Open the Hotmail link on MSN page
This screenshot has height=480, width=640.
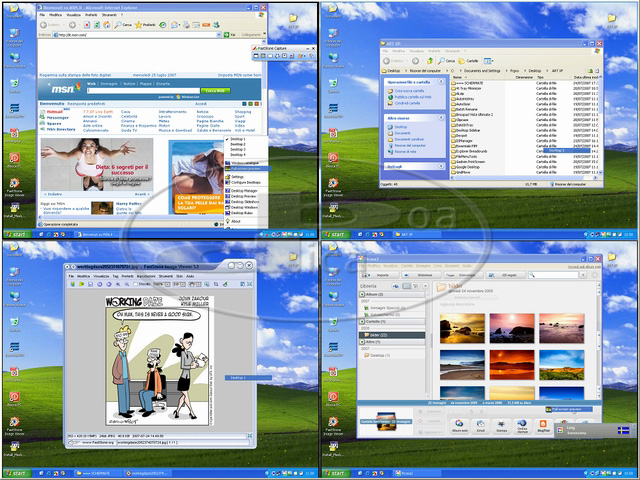pyautogui.click(x=55, y=112)
